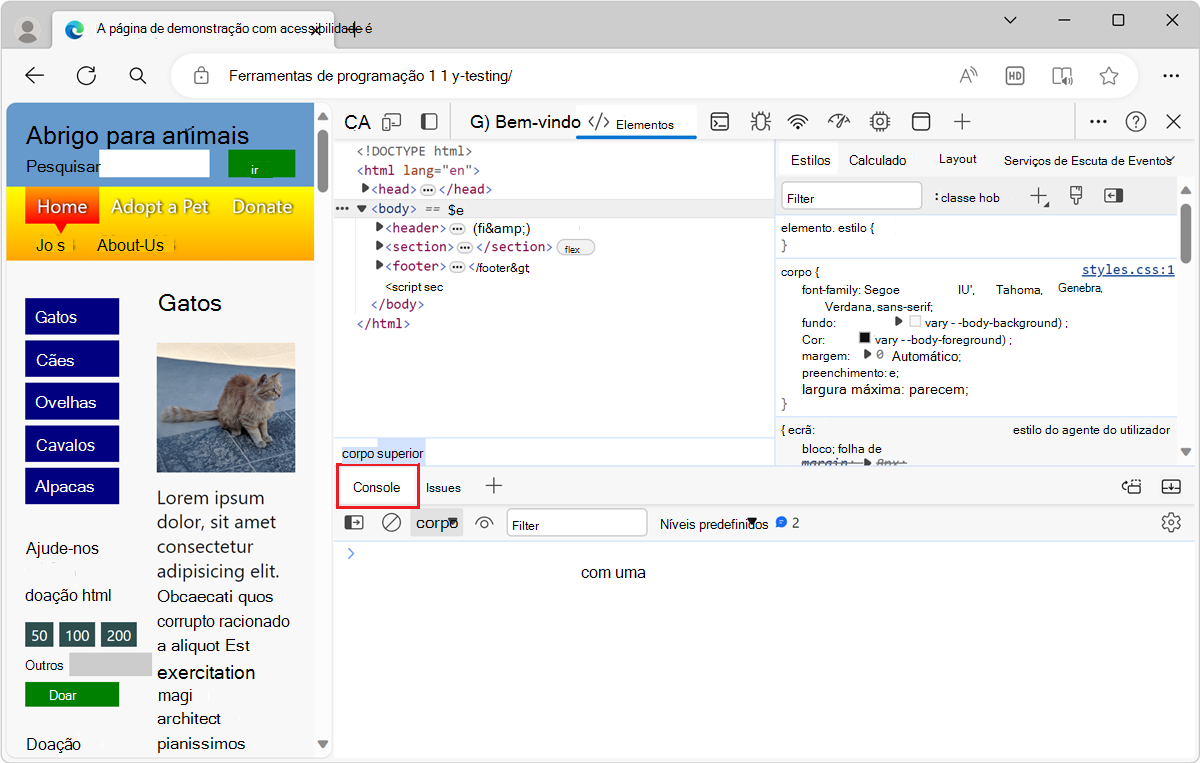Click the Cavalos sidebar link
This screenshot has width=1200, height=763.
[72, 445]
